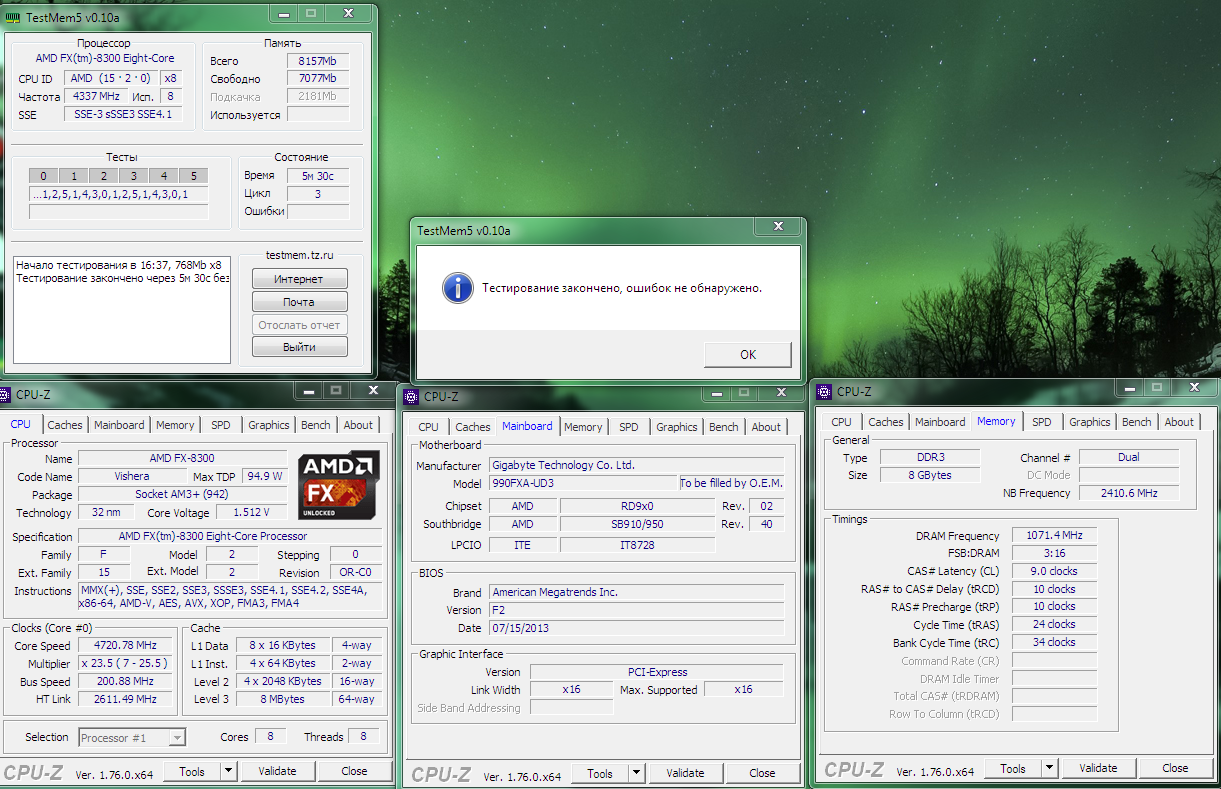Click Tools button in the left CPU-Z window

pos(192,771)
